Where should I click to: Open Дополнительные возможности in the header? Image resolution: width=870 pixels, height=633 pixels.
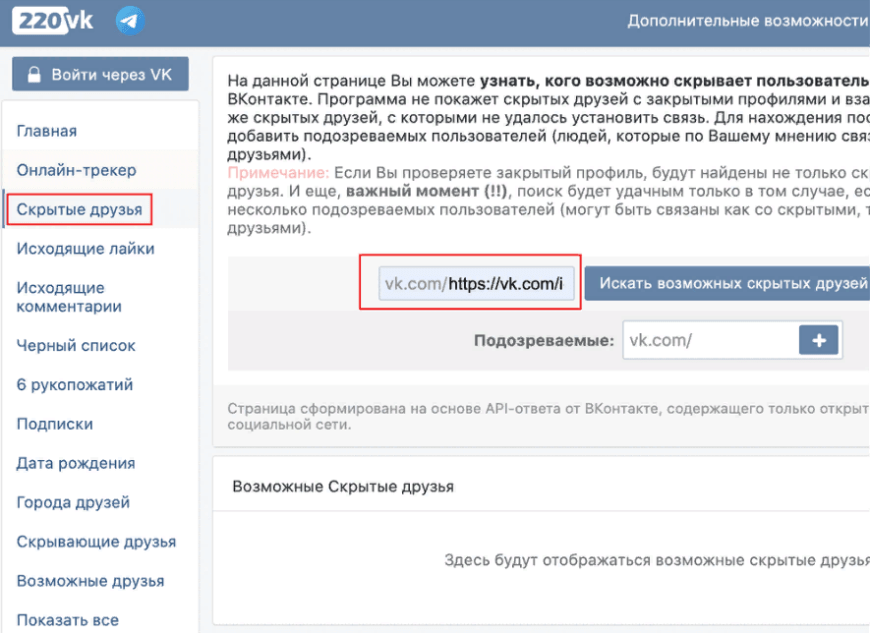click(x=748, y=21)
